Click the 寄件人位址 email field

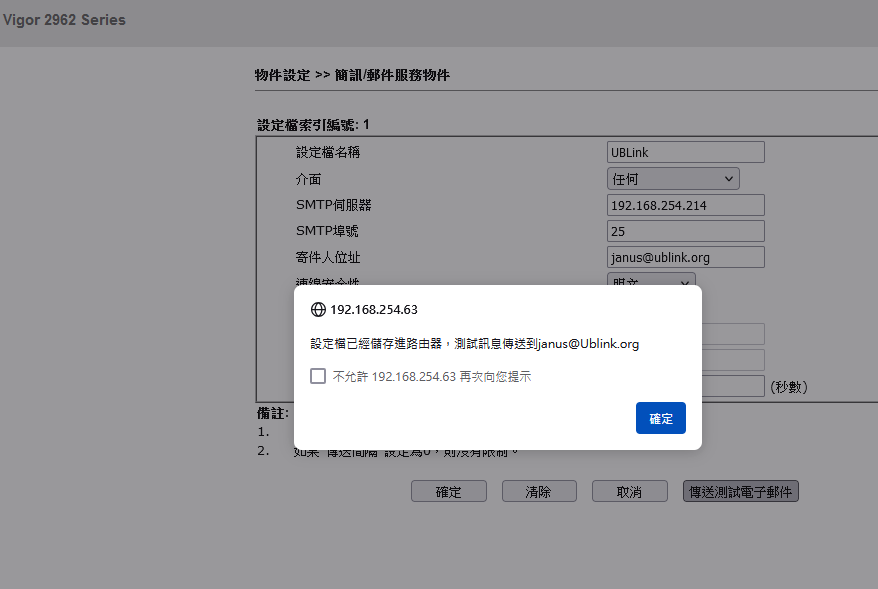click(685, 257)
